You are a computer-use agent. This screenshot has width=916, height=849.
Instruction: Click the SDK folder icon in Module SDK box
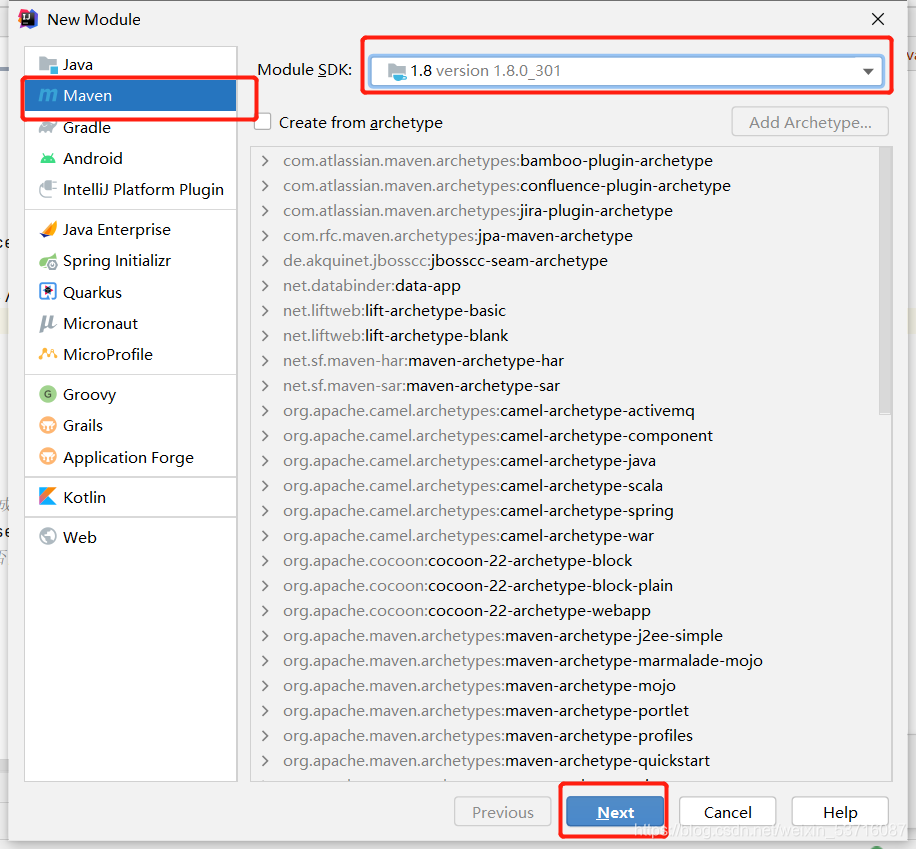tap(397, 71)
